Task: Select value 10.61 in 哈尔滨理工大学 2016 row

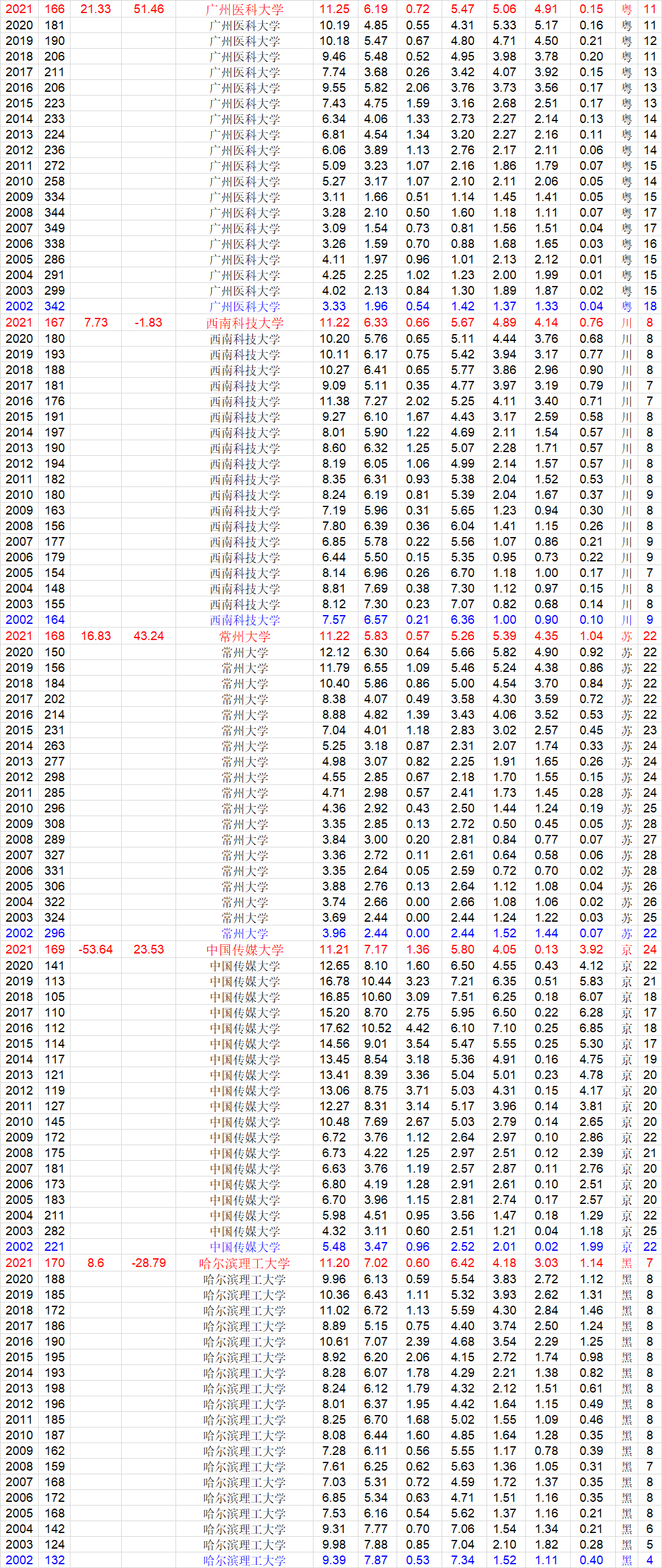Action: click(x=334, y=1341)
